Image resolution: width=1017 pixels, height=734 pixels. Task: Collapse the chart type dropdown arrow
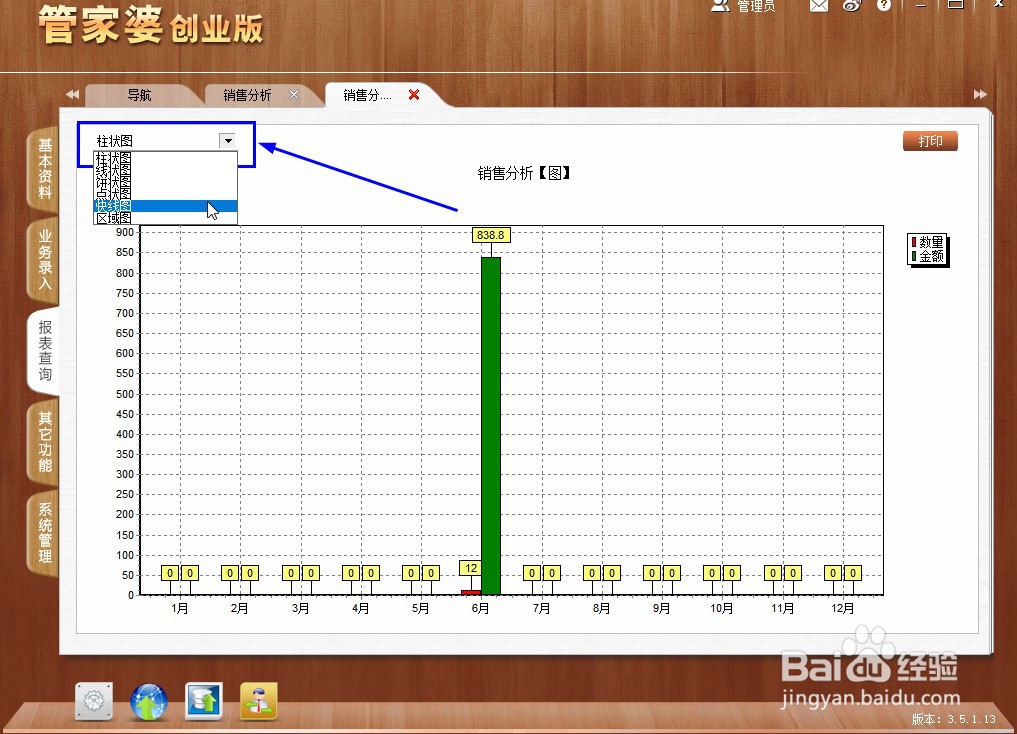(228, 141)
